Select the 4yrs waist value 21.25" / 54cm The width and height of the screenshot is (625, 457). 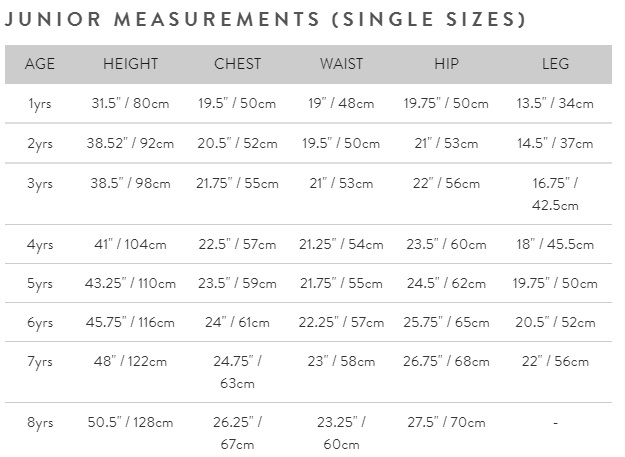(x=341, y=244)
